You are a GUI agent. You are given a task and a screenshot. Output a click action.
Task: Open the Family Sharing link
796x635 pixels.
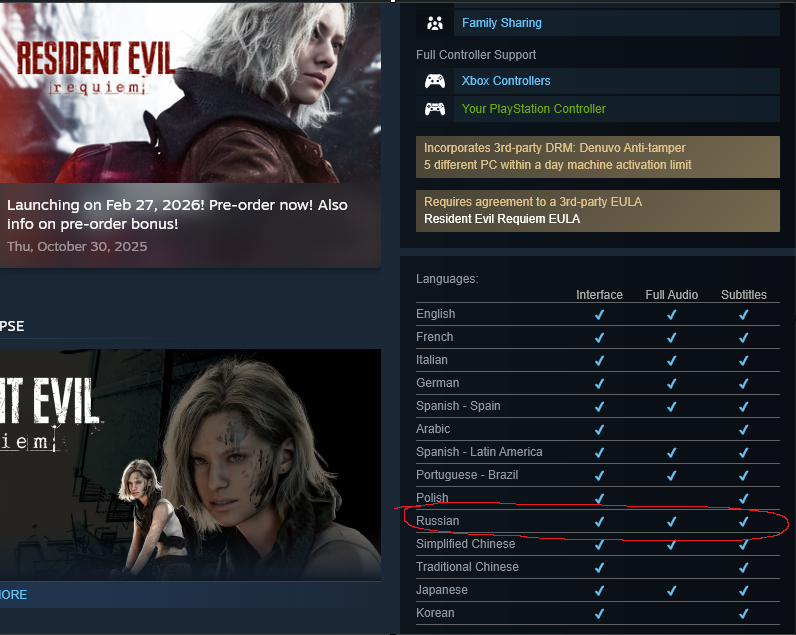click(502, 23)
